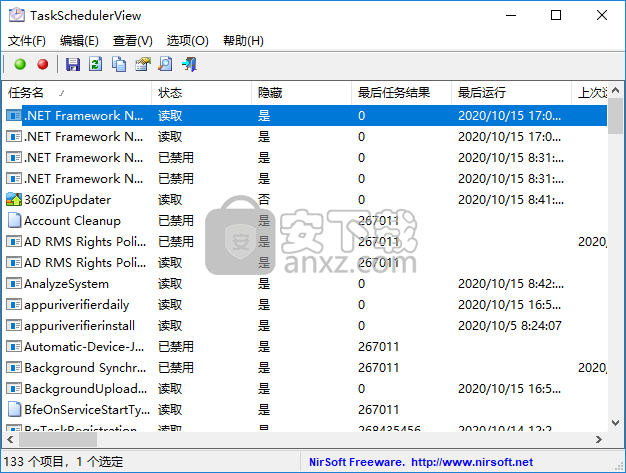The image size is (626, 473).
Task: Click 已禁用 status in Background Synchr... row
Action: point(176,367)
